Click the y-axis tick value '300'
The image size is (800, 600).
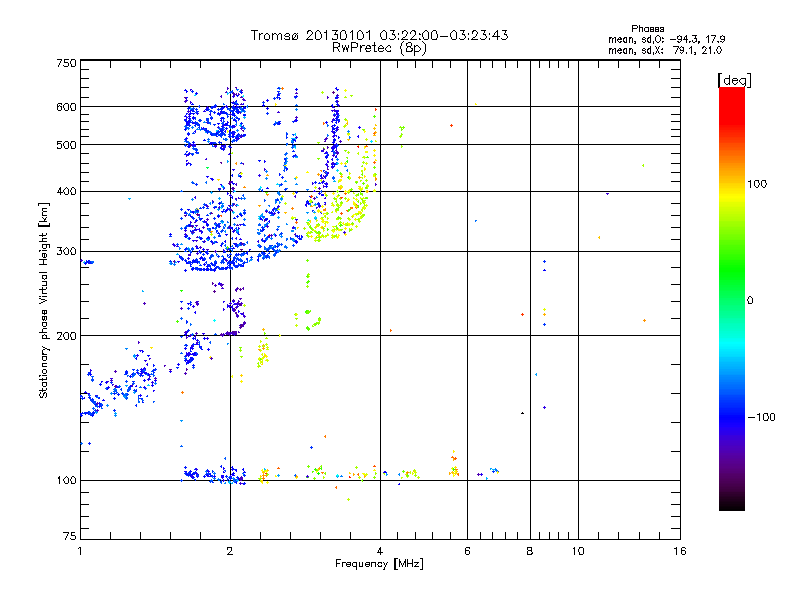[66, 252]
